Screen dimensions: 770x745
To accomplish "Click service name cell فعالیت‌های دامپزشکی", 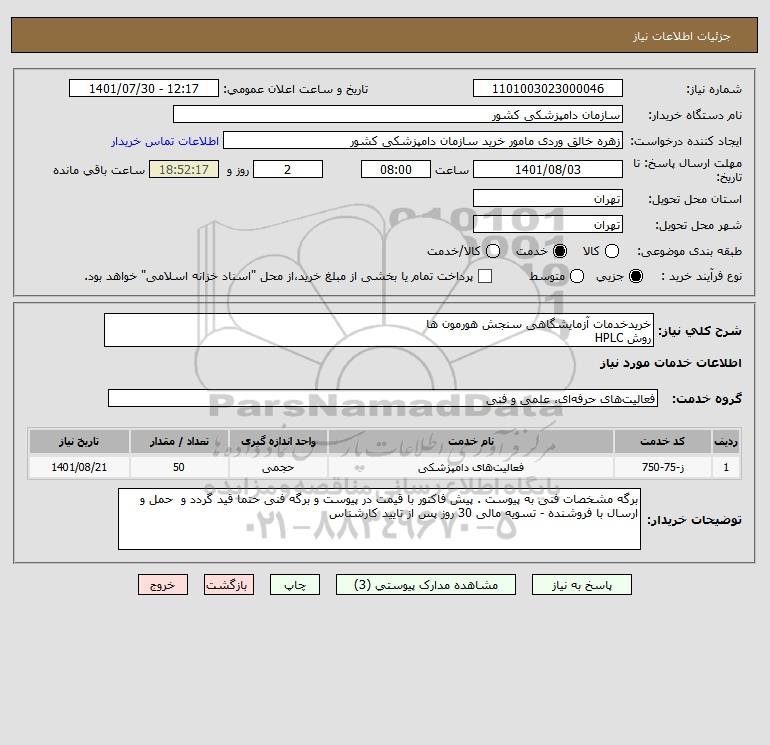I will coord(470,467).
